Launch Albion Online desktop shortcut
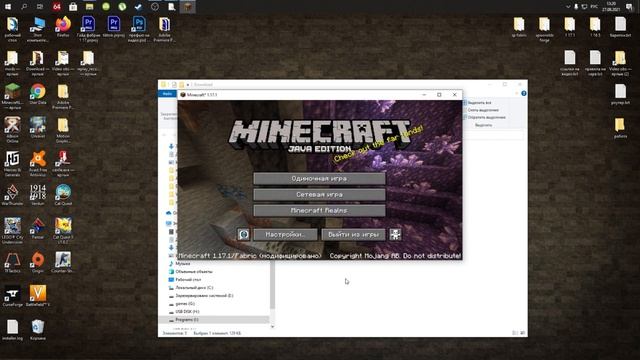 point(12,130)
